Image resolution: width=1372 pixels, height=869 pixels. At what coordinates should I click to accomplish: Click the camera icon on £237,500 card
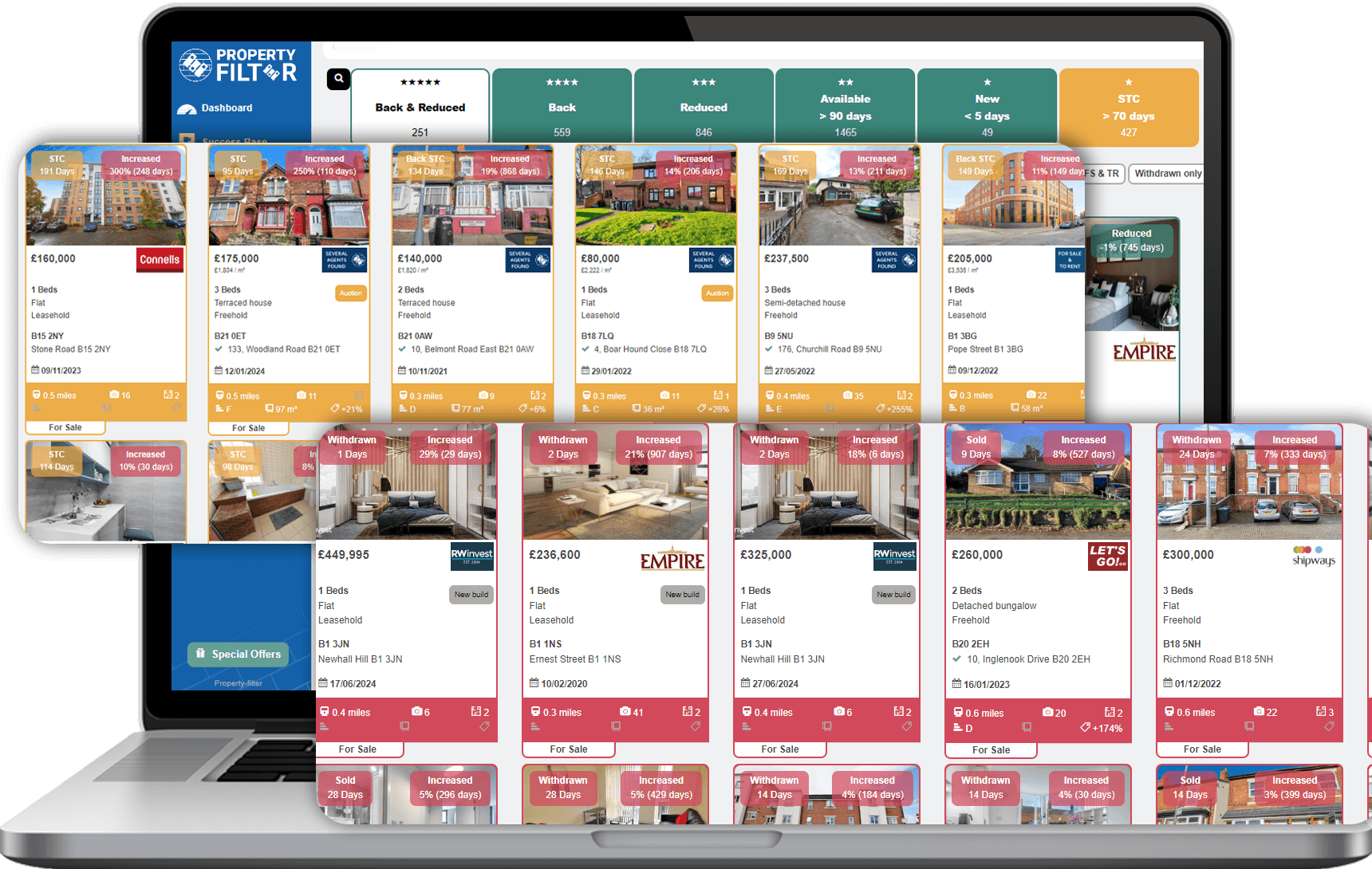[x=848, y=395]
